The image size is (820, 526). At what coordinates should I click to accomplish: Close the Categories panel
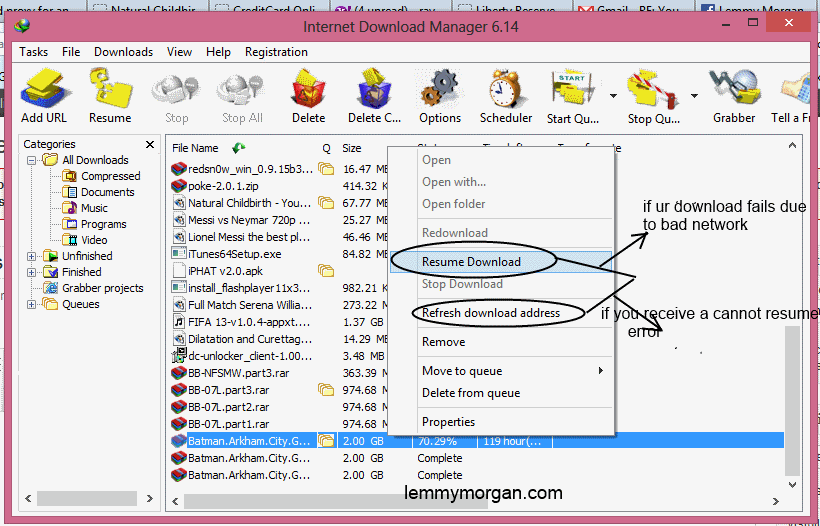pyautogui.click(x=150, y=144)
